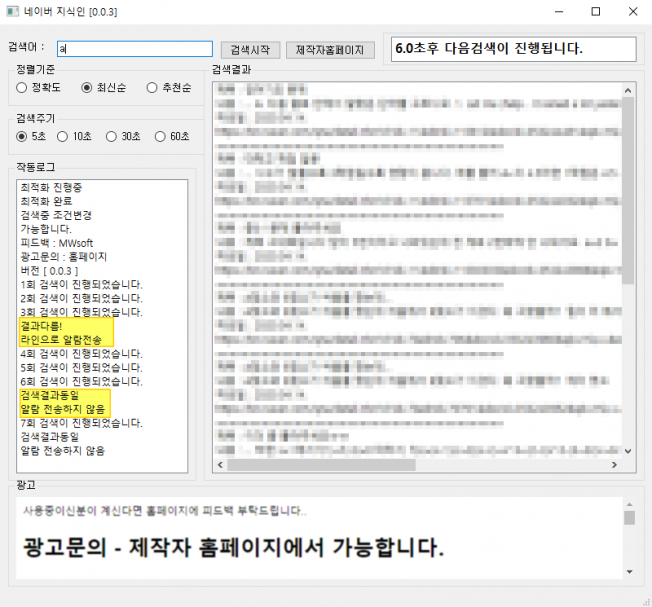The width and height of the screenshot is (652, 607).
Task: Click the right arrow of results horizontal scrollbar
Action: 615,465
